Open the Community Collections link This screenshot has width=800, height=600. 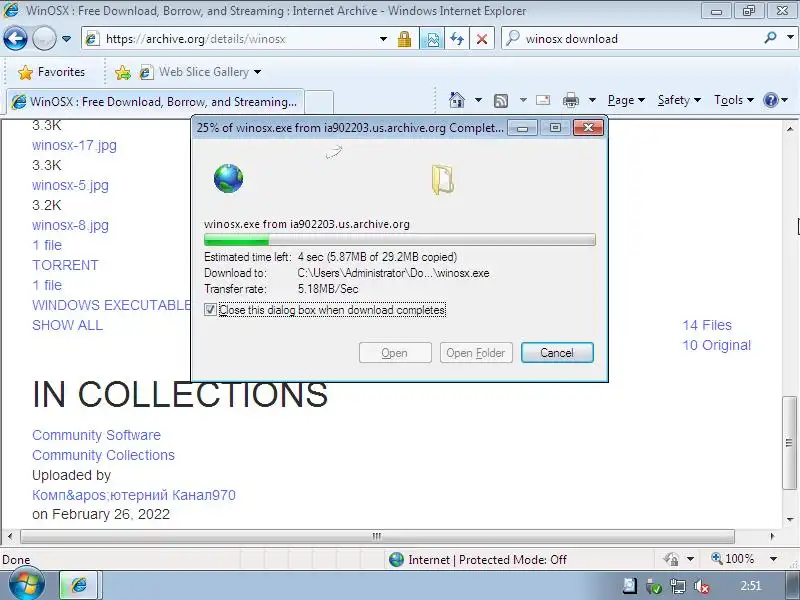click(103, 455)
